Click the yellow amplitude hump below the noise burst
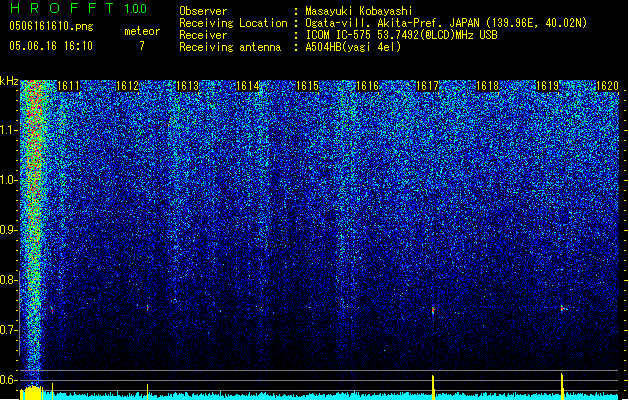Screen dimensions: 629x400 (x=32, y=393)
